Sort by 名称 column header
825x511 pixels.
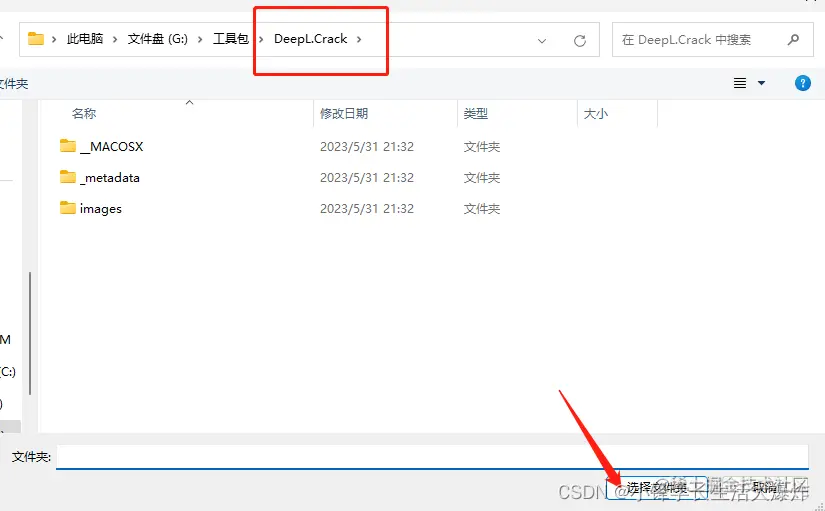84,114
